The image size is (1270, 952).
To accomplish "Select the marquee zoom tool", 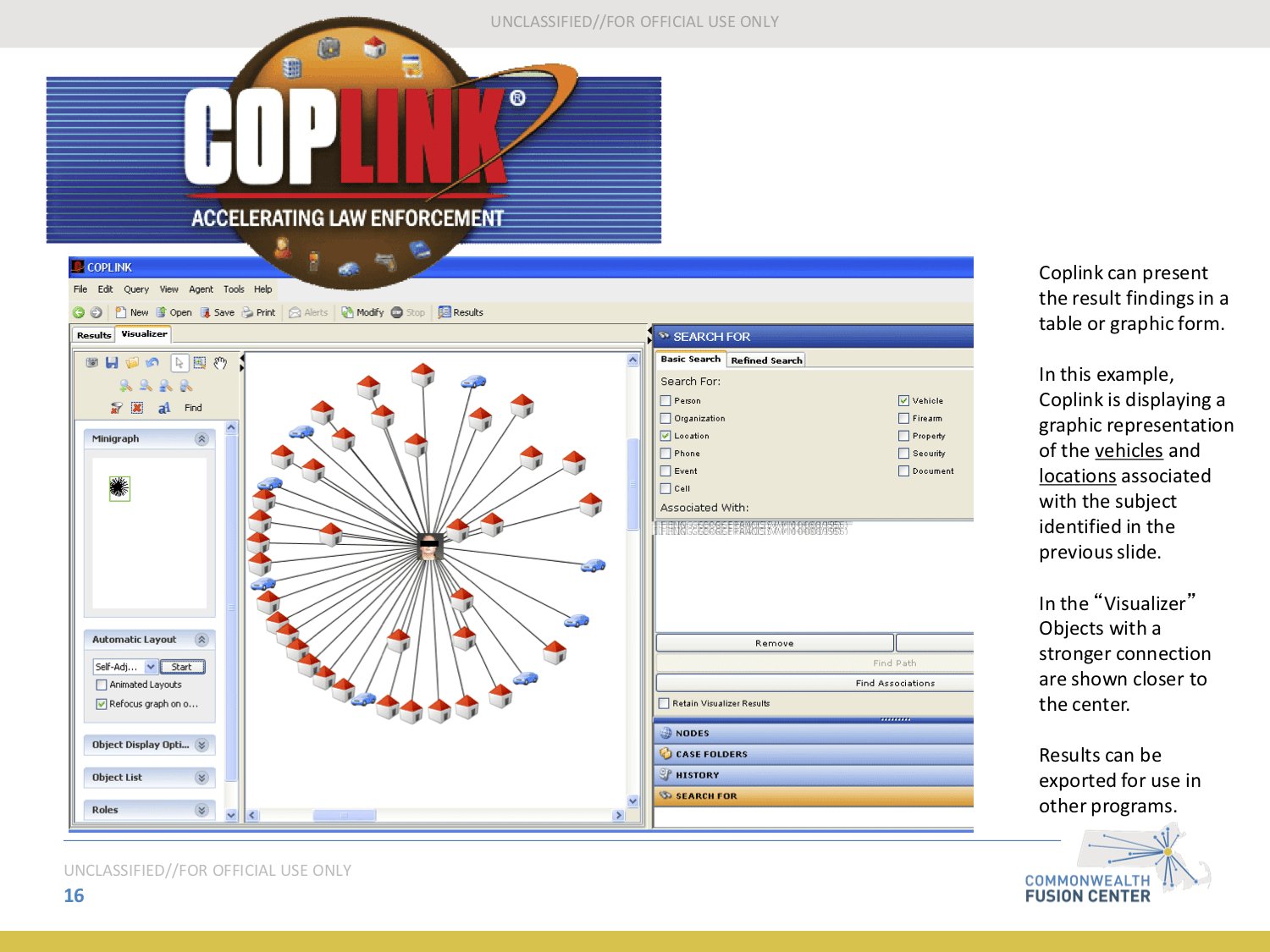I will (200, 363).
